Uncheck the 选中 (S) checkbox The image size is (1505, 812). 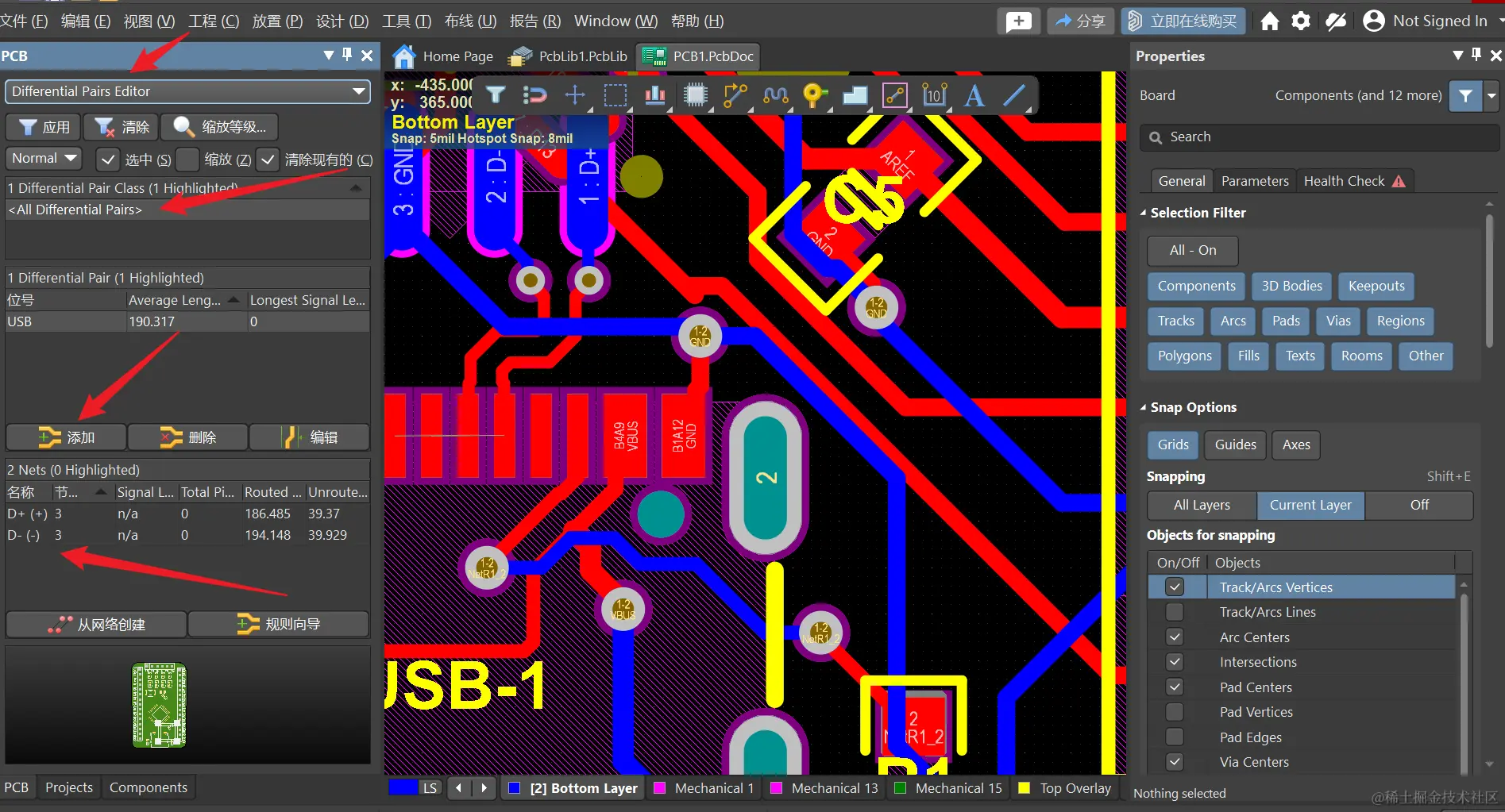pos(107,160)
